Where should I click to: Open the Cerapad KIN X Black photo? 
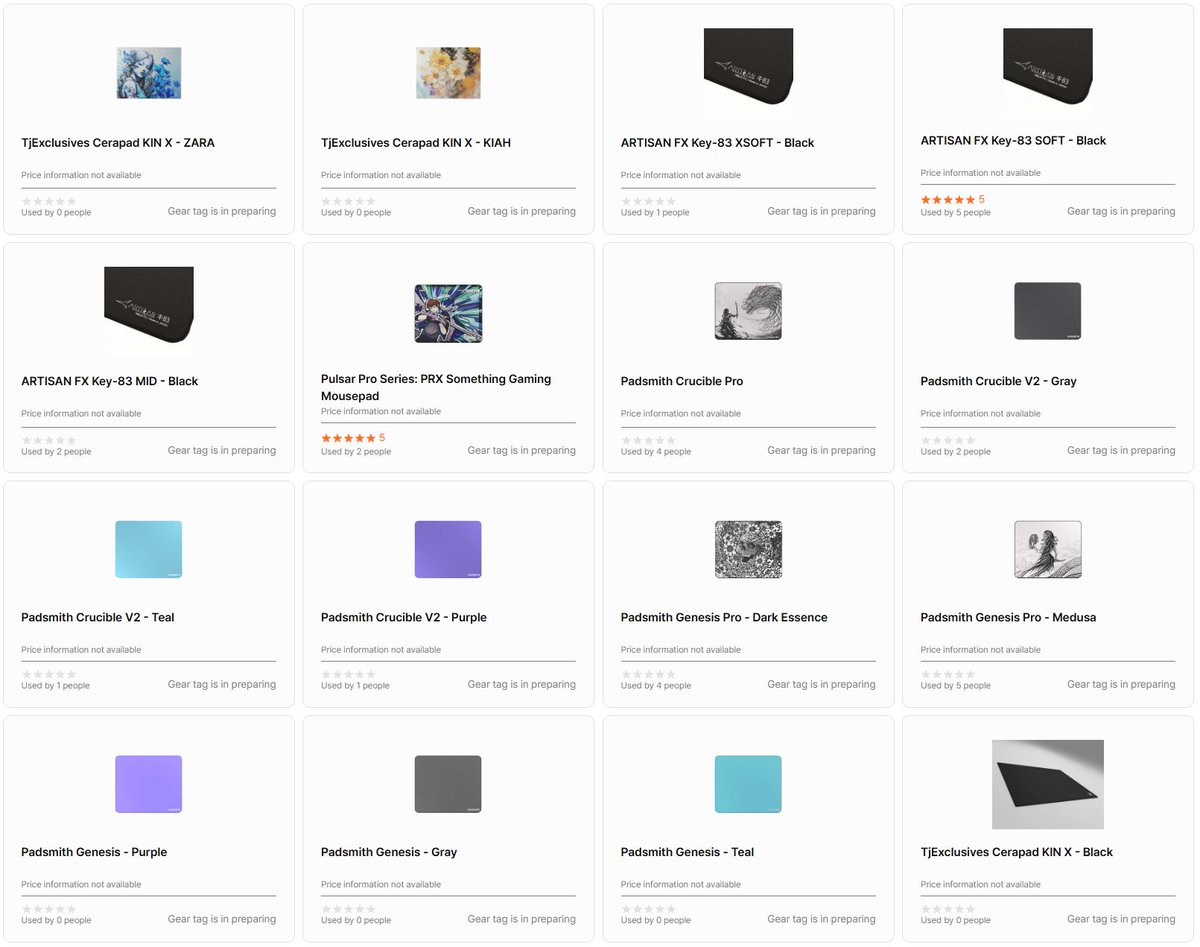pyautogui.click(x=1048, y=784)
